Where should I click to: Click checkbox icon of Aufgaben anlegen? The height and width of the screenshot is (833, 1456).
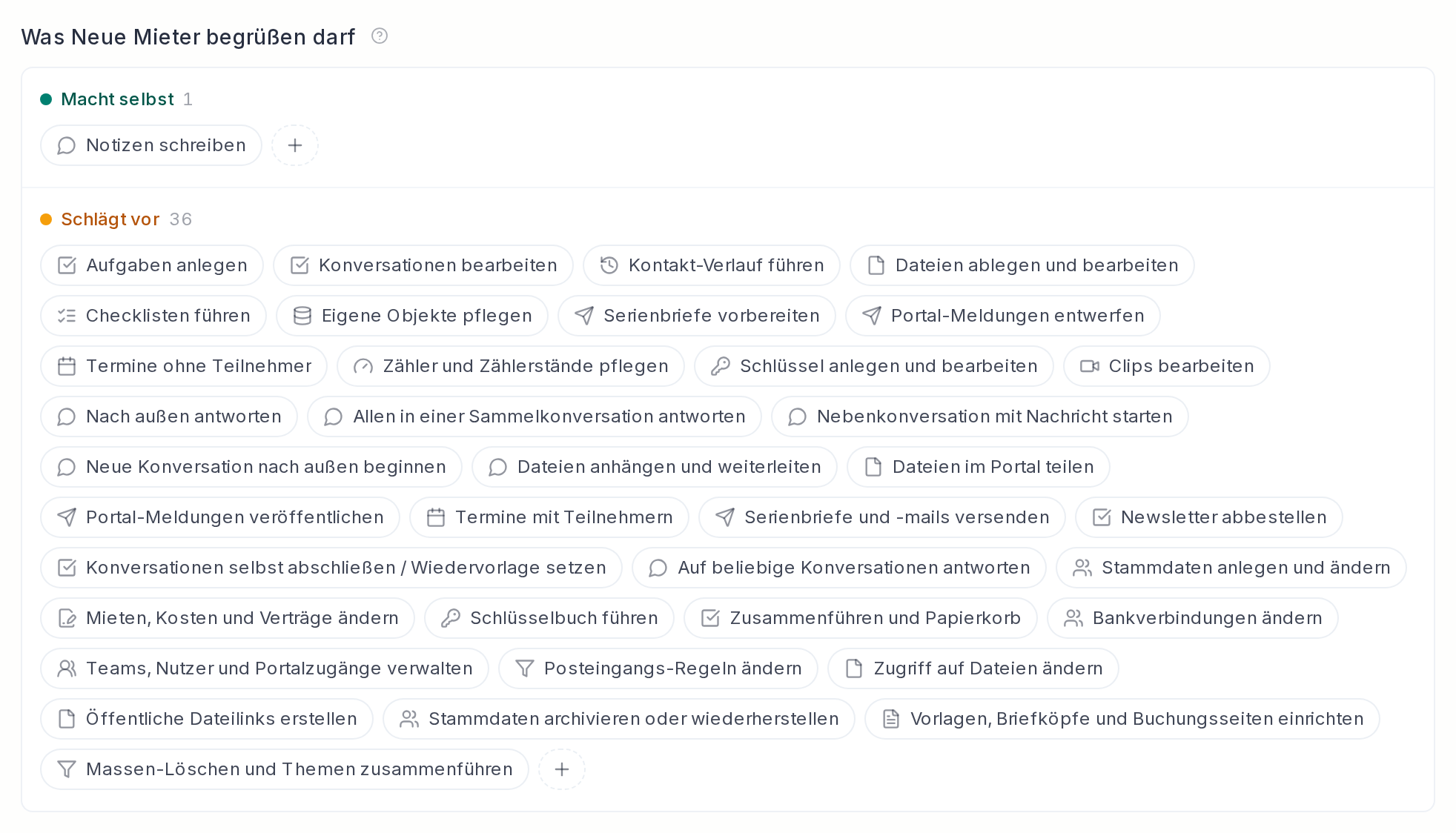[x=67, y=265]
